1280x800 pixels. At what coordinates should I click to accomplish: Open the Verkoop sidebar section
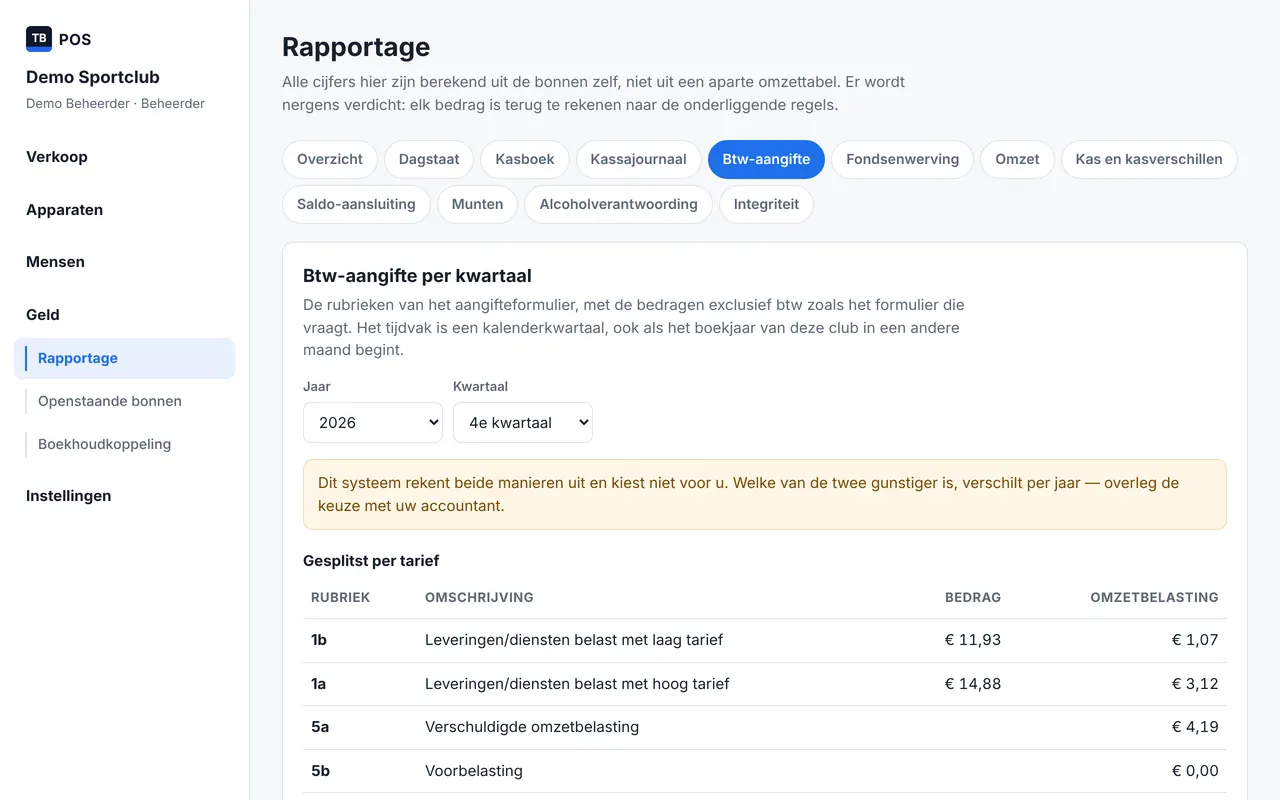57,157
